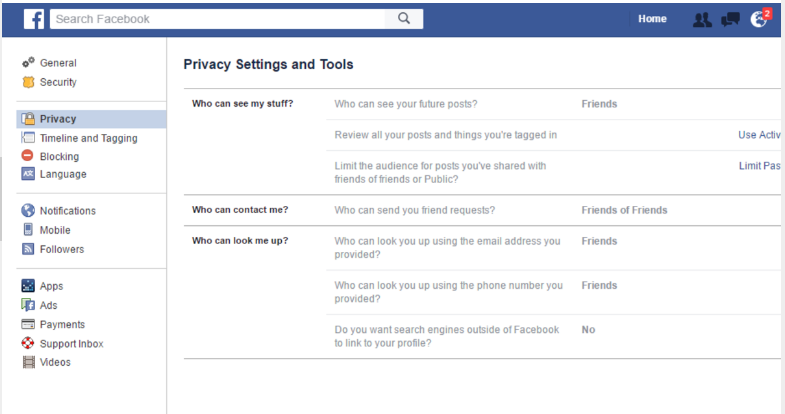Click the search magnifier button

coord(404,19)
